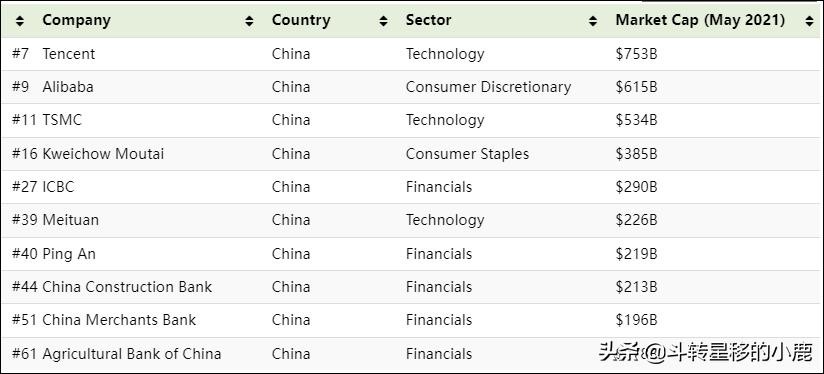Sort by rank using first column arrows
This screenshot has width=824, height=374.
pyautogui.click(x=19, y=21)
